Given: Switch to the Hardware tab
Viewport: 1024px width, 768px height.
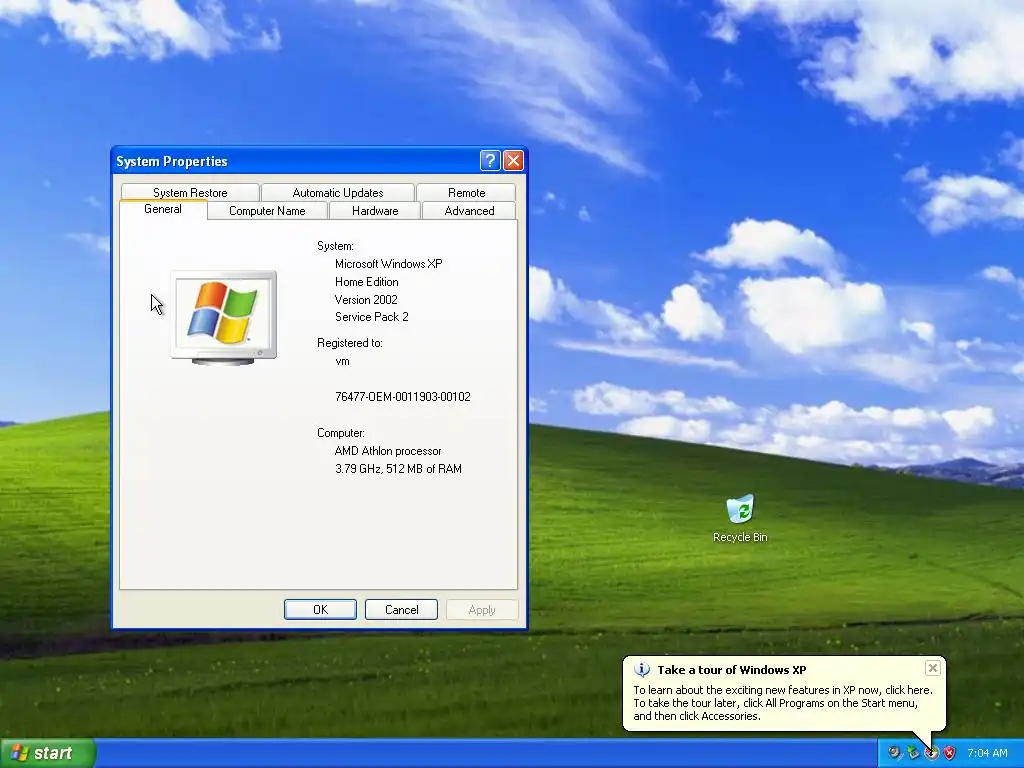Looking at the screenshot, I should tap(375, 211).
